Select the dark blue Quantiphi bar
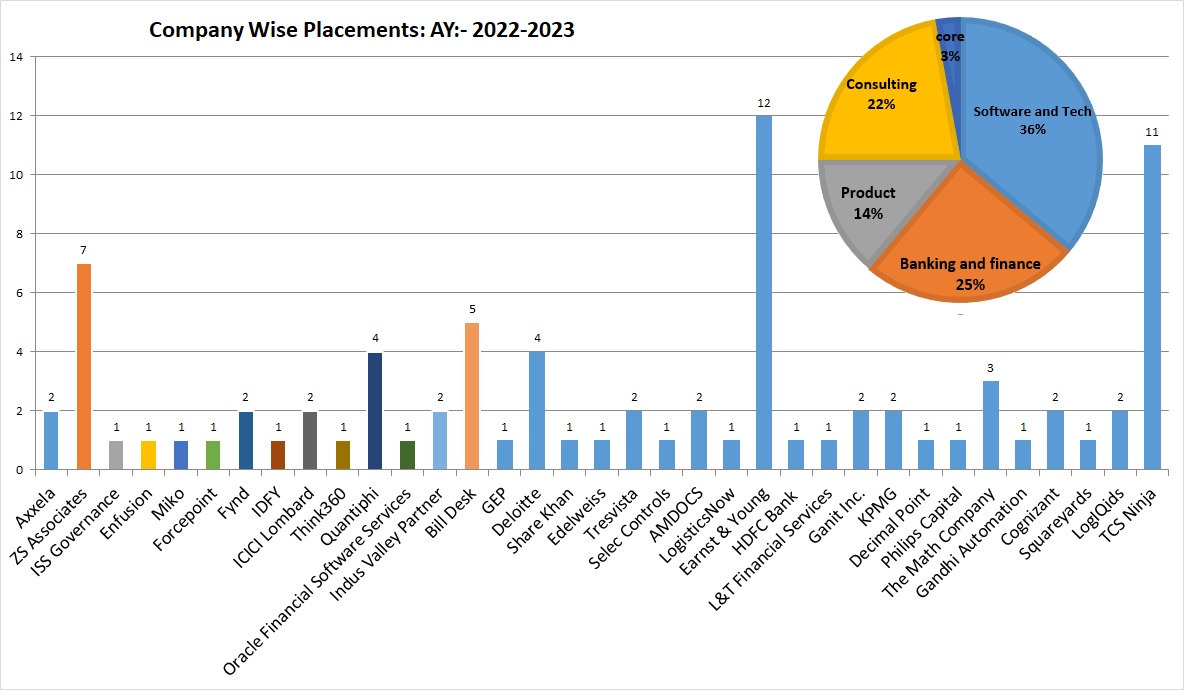The height and width of the screenshot is (696, 1192). (x=375, y=411)
